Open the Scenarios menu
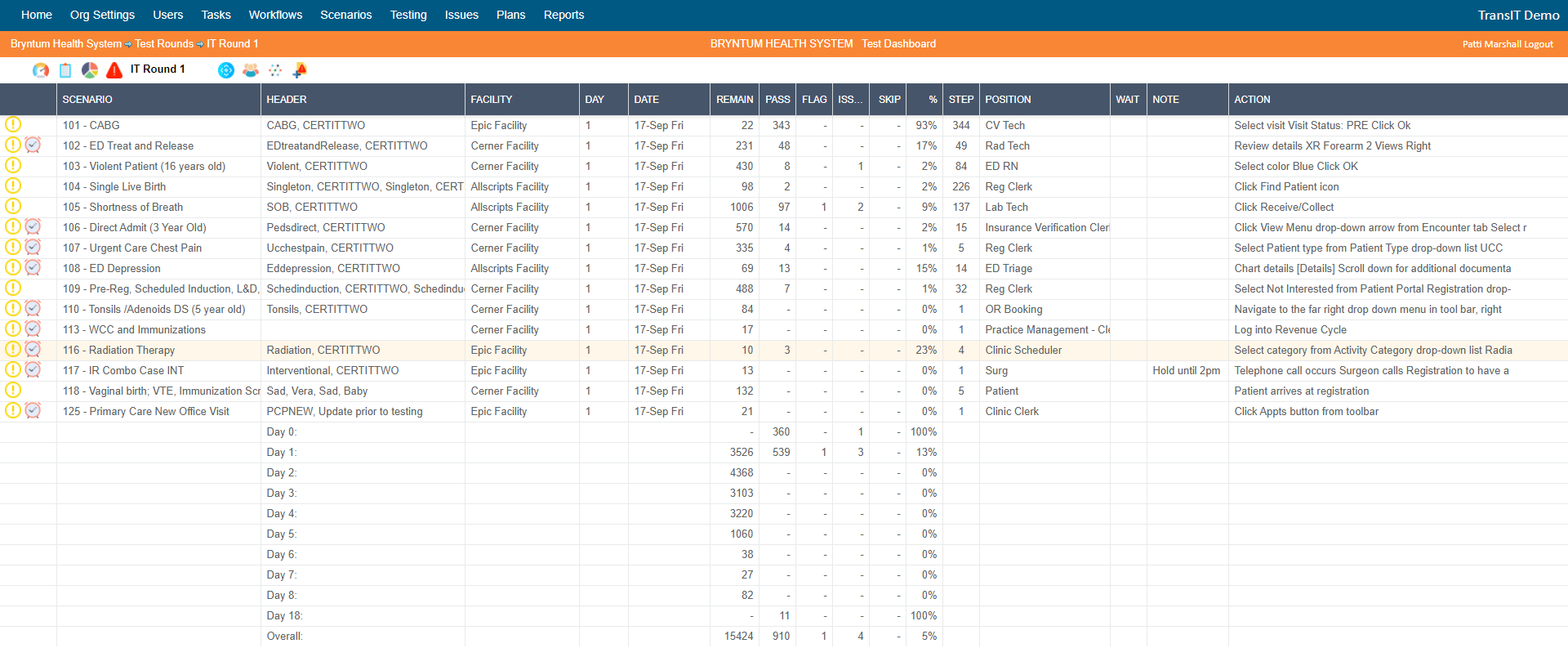 (345, 15)
